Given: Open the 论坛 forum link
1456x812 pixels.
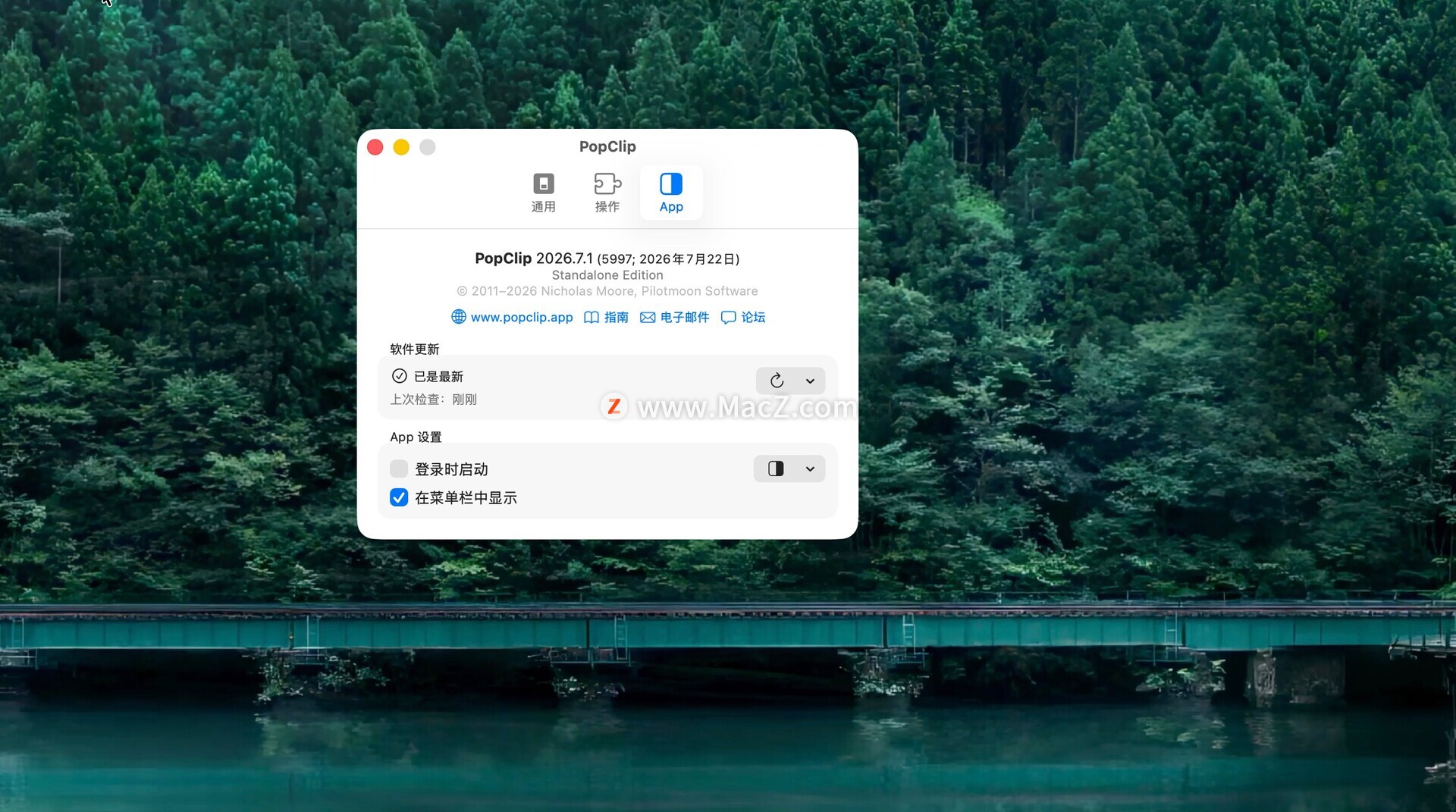Looking at the screenshot, I should tap(743, 317).
